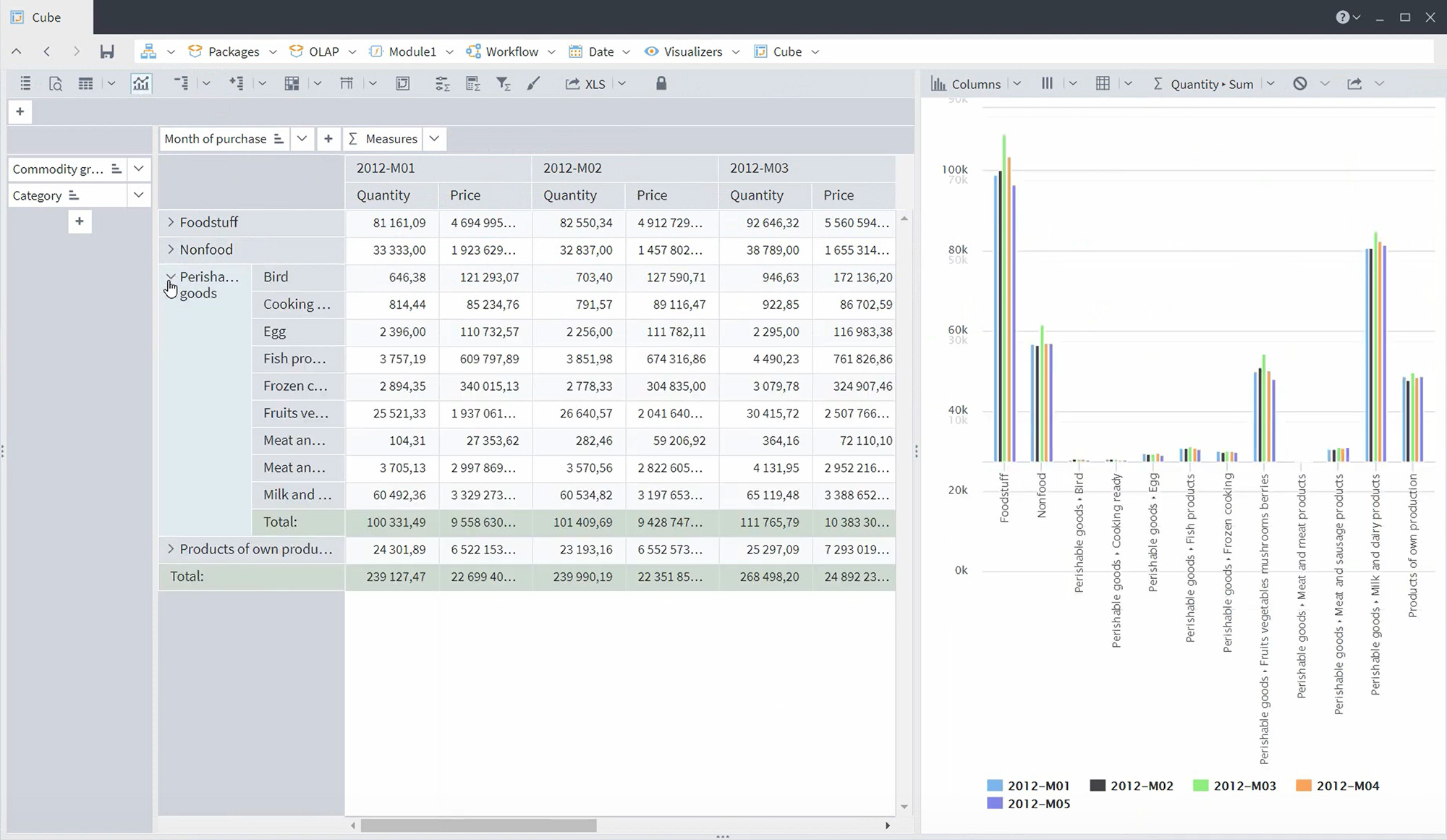Open the filter by measures funnel icon

(503, 84)
